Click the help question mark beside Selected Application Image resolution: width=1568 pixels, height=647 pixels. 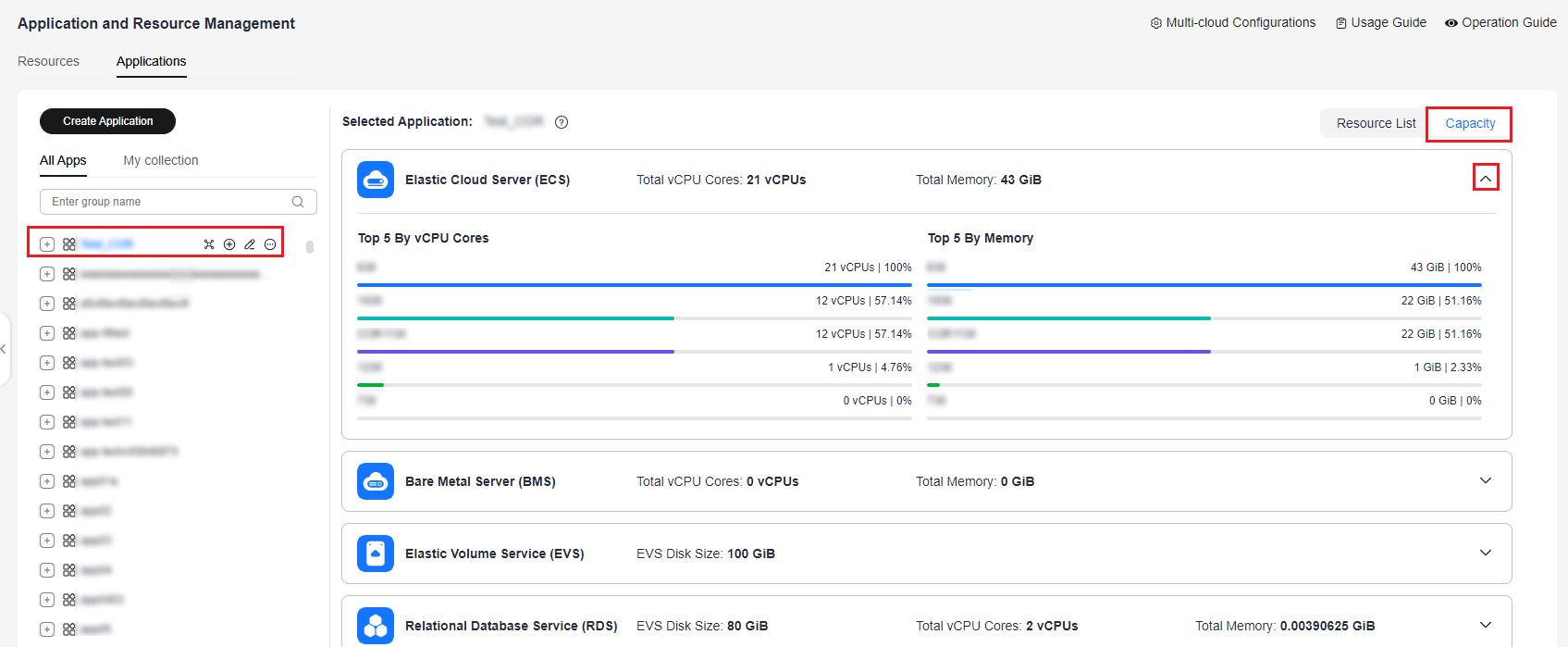click(x=562, y=122)
